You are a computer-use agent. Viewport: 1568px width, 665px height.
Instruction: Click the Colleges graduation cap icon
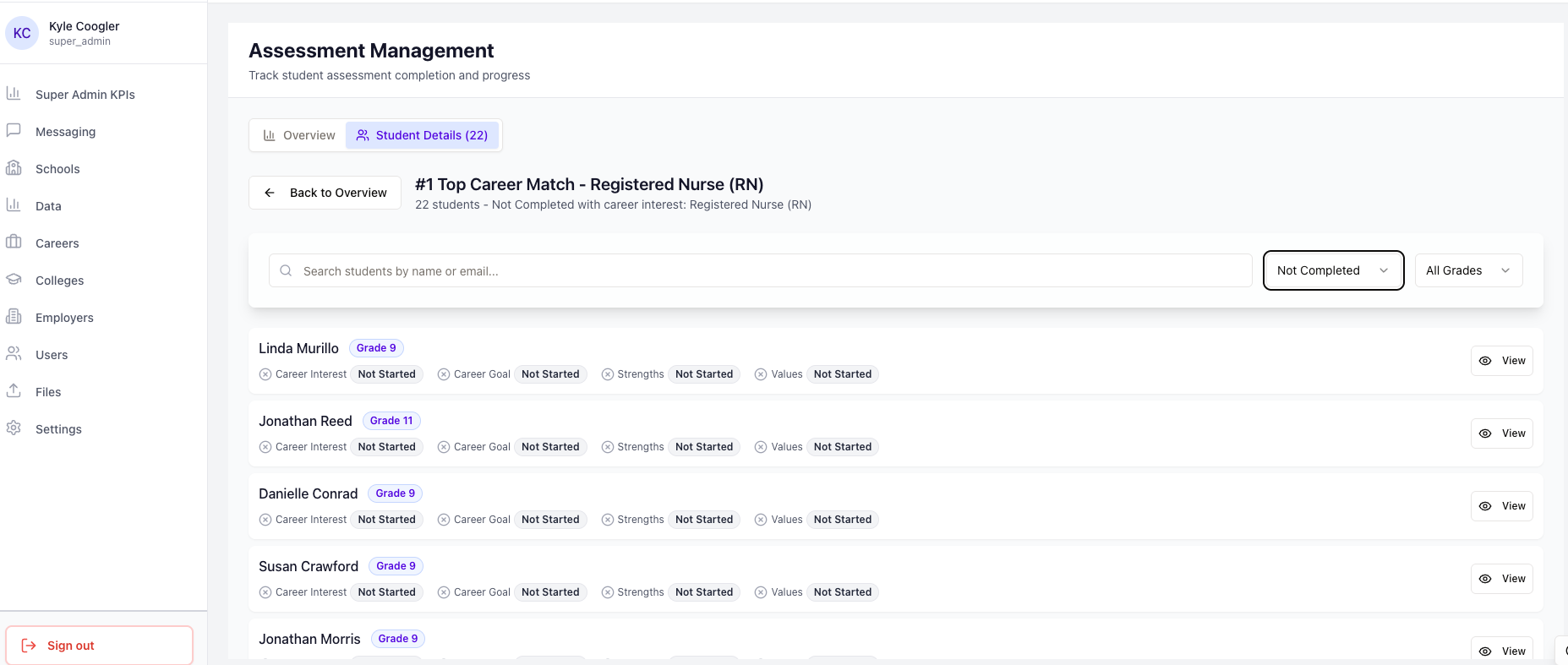[x=14, y=280]
